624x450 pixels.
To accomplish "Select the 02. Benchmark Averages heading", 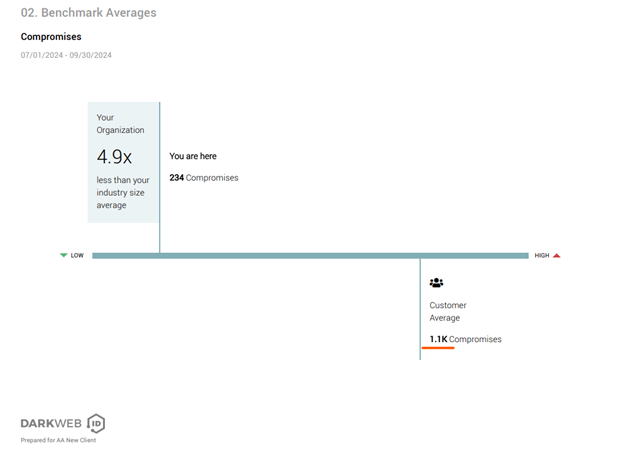I will (88, 13).
